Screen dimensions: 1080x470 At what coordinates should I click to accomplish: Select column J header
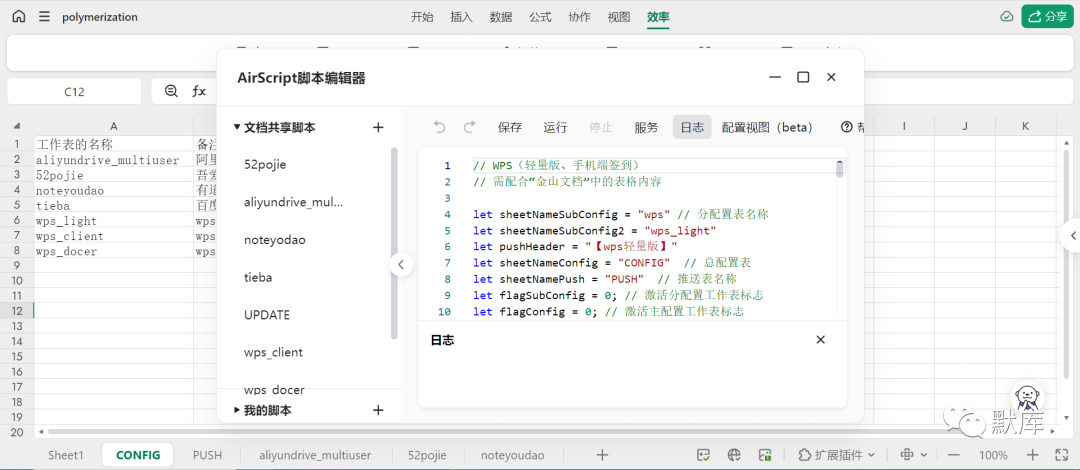coord(965,126)
